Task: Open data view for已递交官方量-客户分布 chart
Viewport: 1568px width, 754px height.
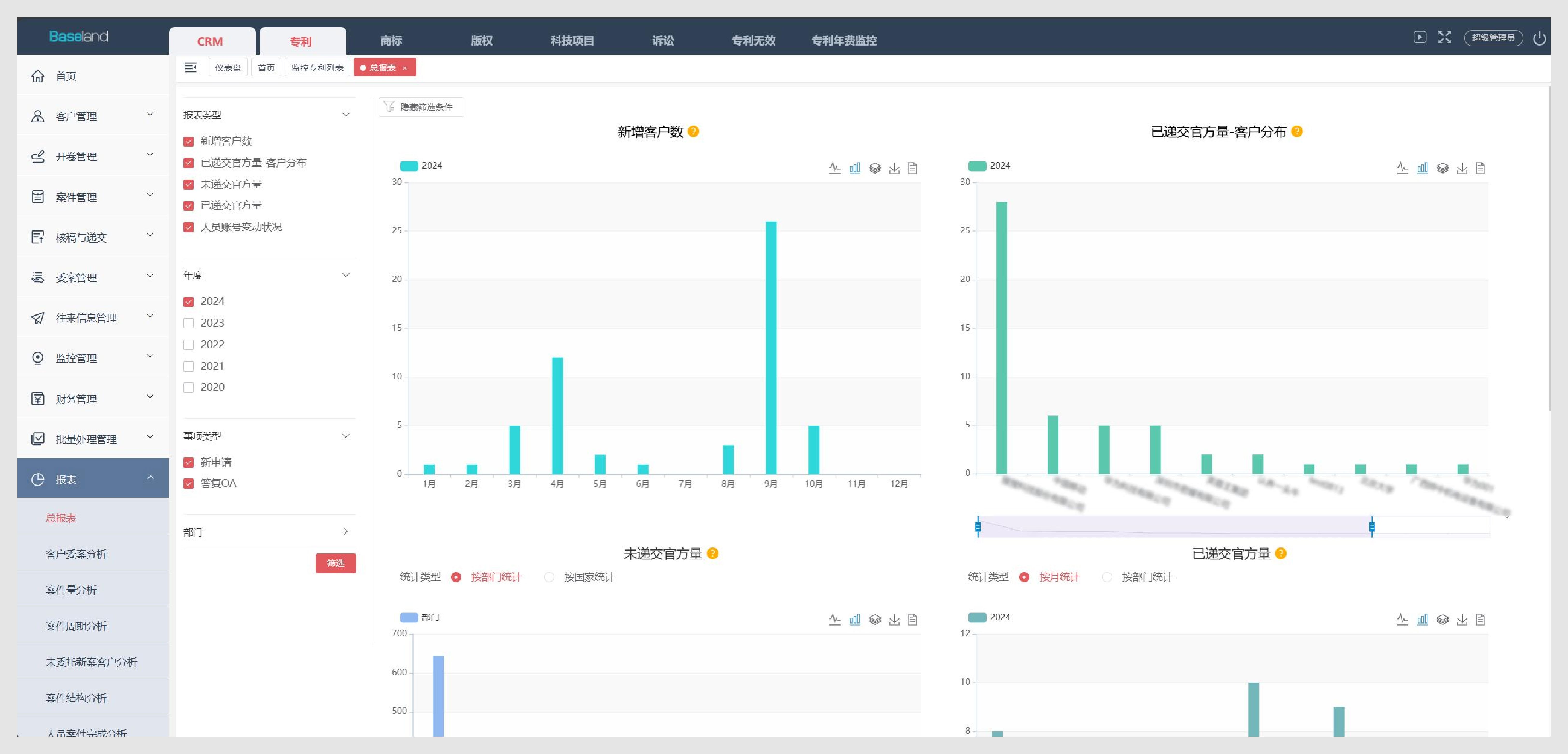Action: (x=1480, y=168)
